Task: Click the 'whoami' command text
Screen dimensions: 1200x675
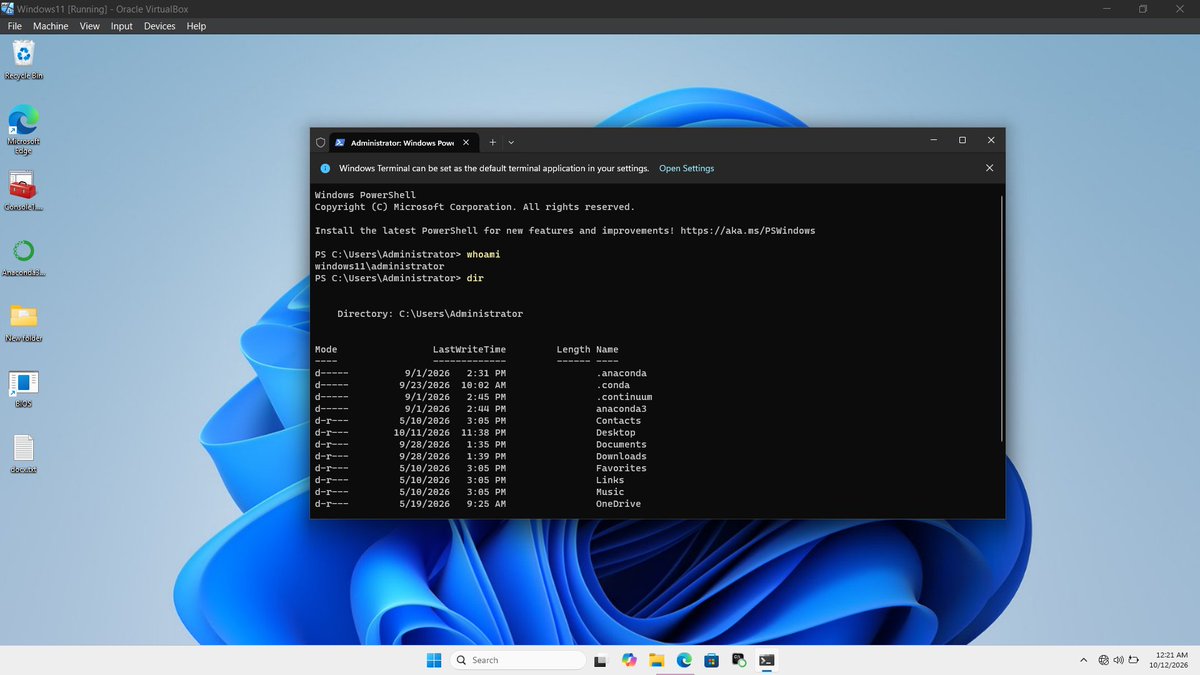Action: (x=483, y=255)
